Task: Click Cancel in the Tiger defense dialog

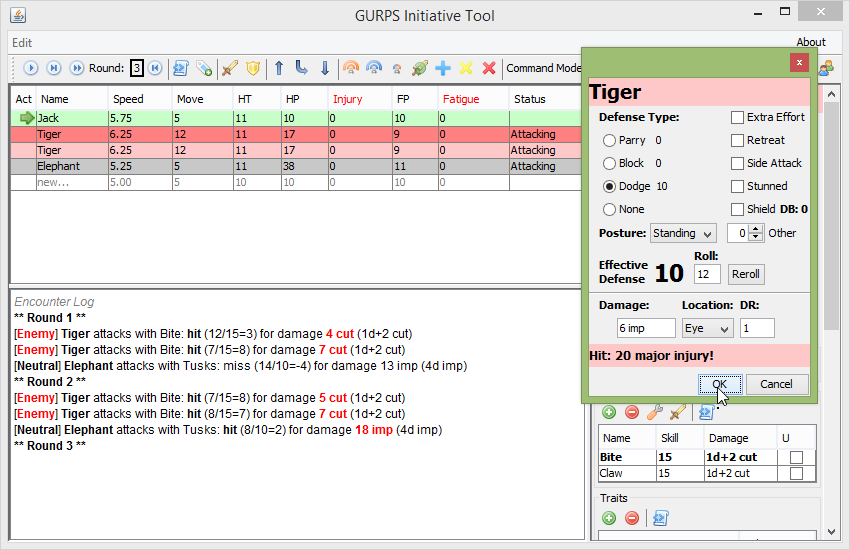Action: [x=776, y=384]
